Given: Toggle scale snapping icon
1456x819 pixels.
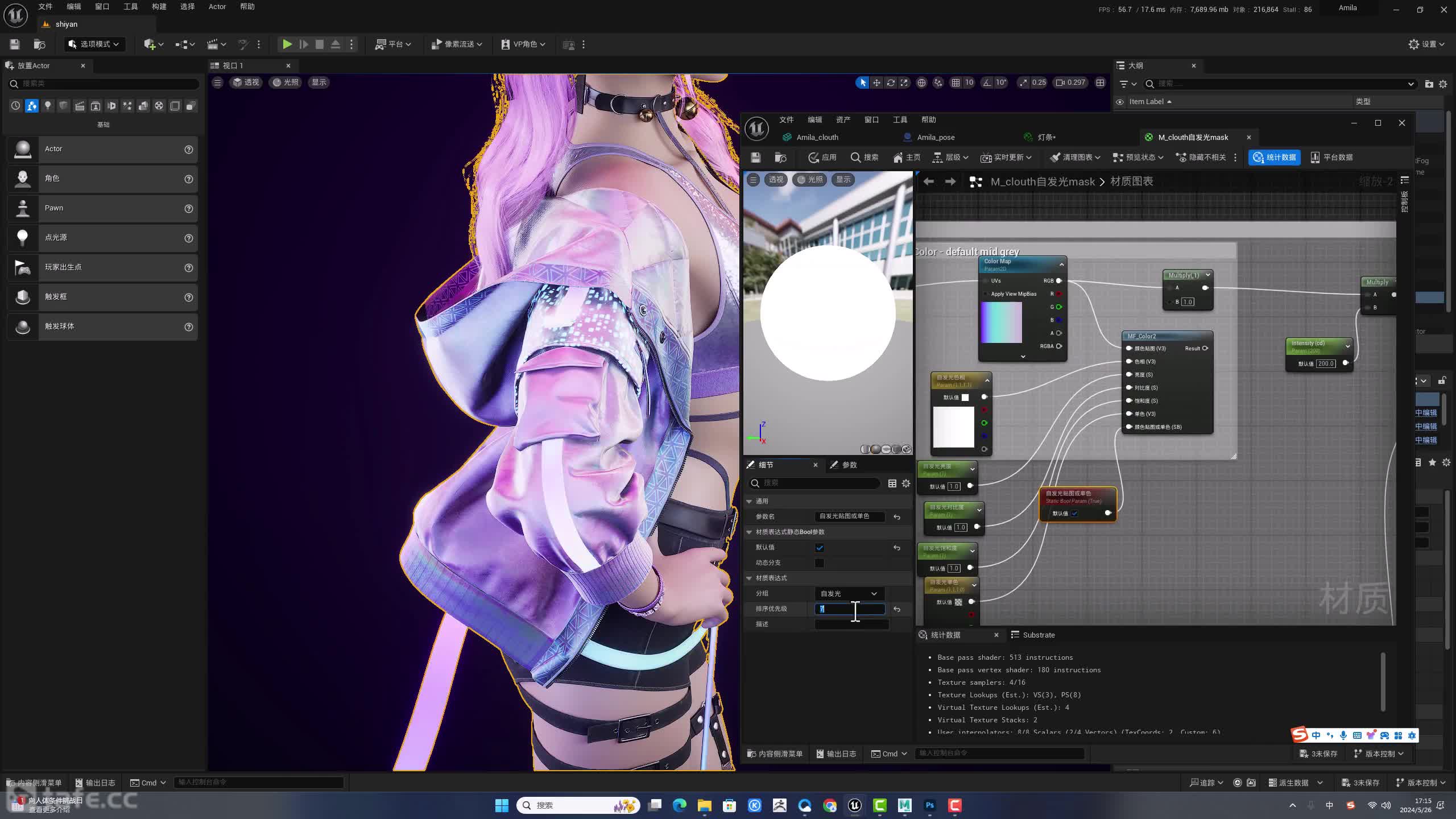Looking at the screenshot, I should point(1024,82).
